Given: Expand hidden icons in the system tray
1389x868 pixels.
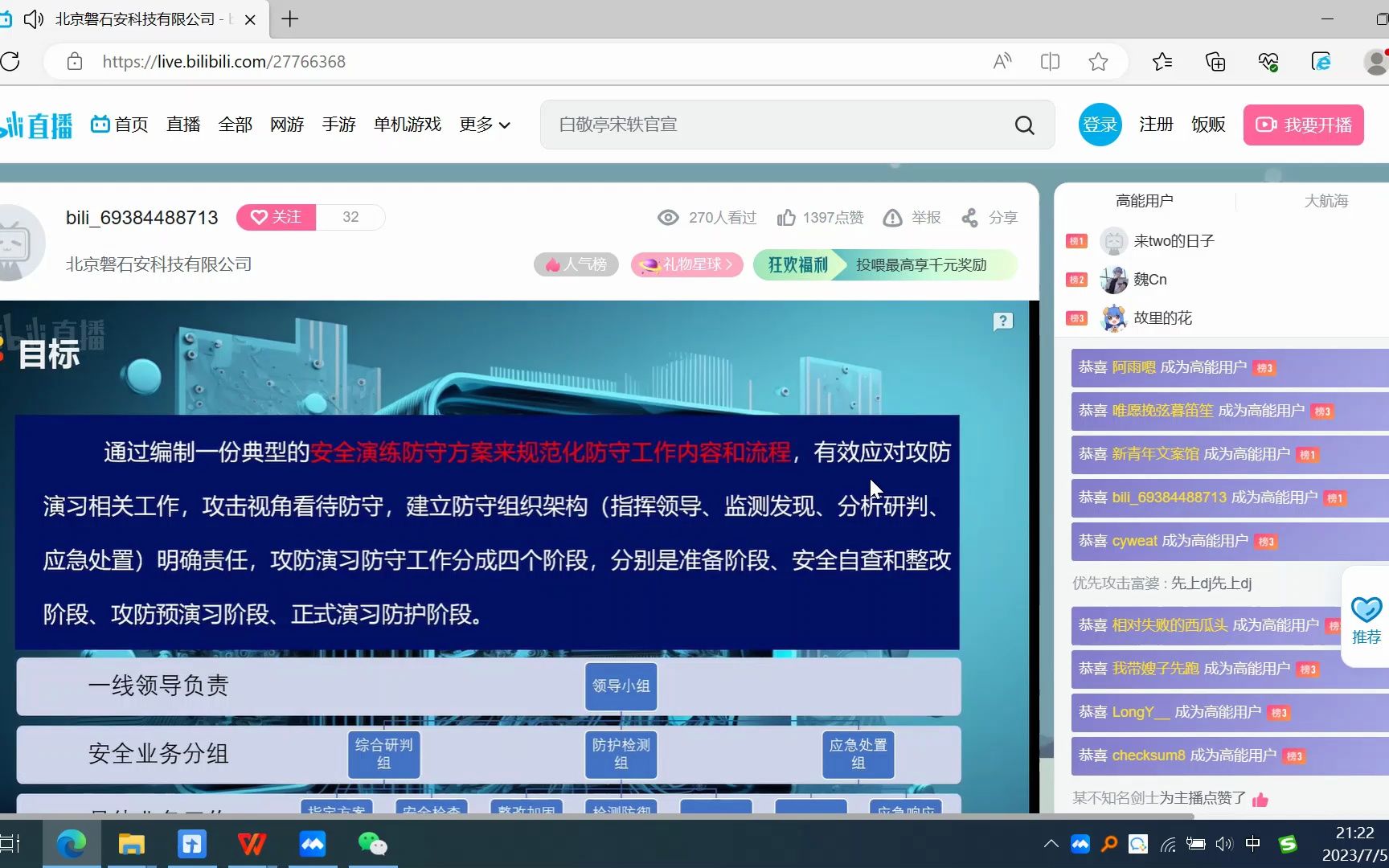Looking at the screenshot, I should tap(1050, 844).
